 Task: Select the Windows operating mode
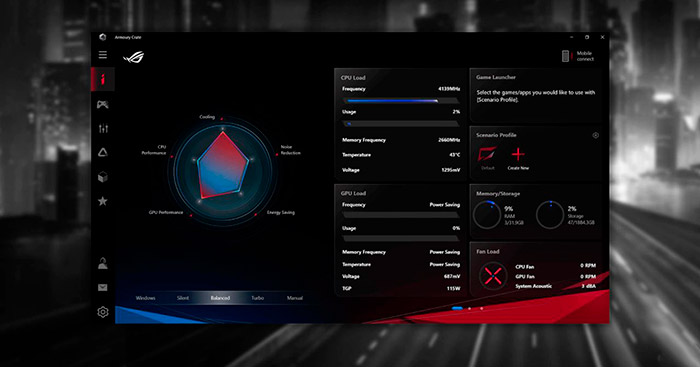[146, 298]
